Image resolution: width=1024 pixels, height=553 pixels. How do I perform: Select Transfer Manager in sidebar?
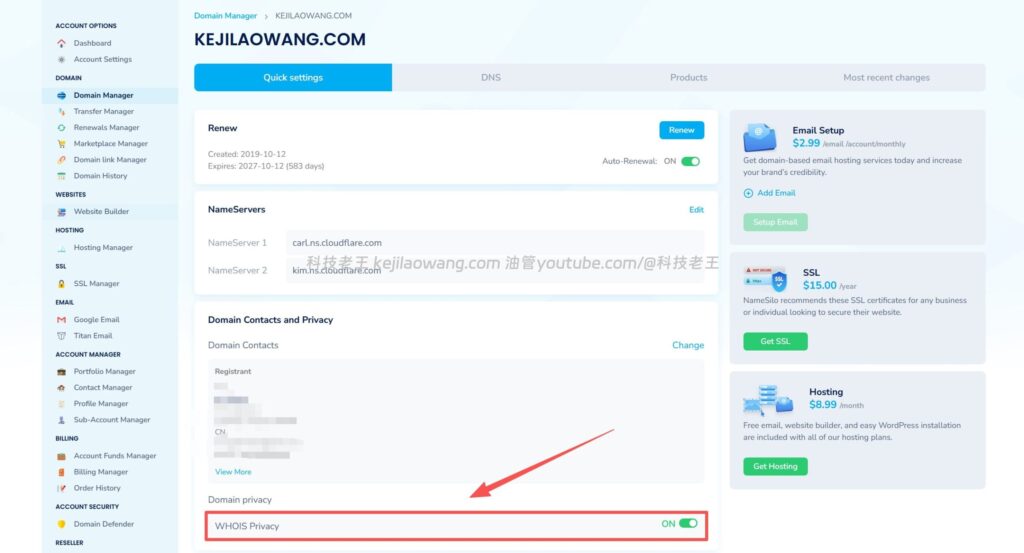coord(104,112)
